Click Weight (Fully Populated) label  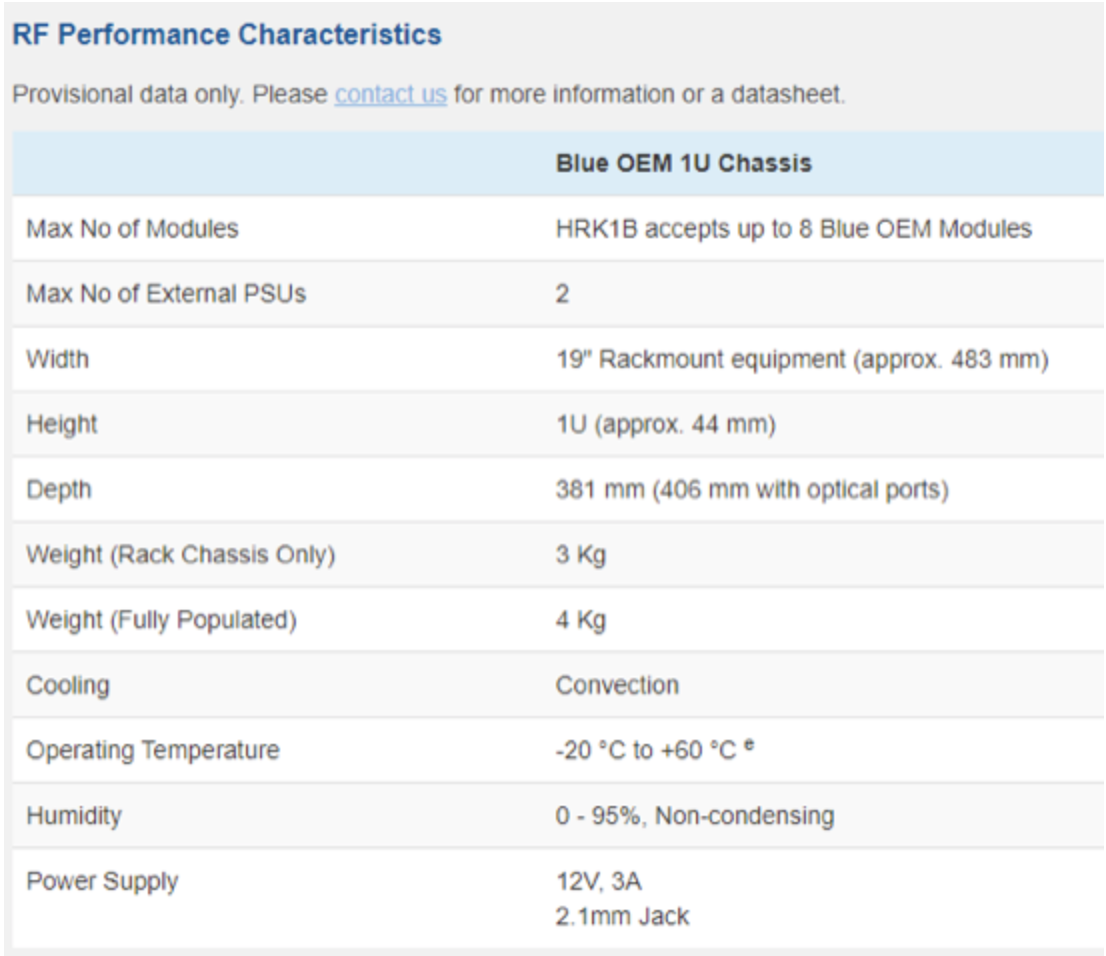pos(162,619)
